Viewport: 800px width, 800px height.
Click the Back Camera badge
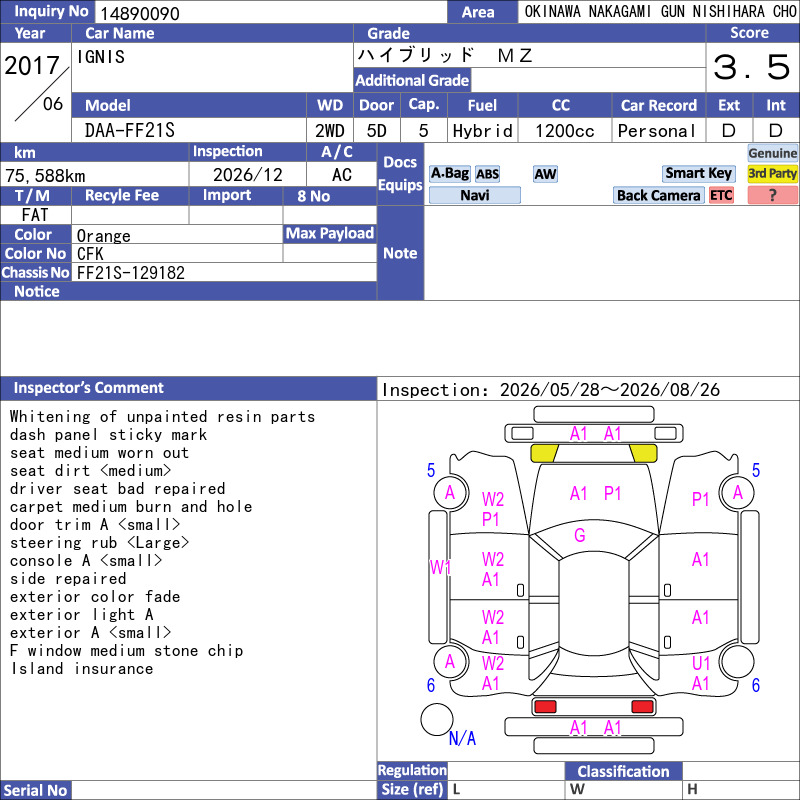[658, 195]
